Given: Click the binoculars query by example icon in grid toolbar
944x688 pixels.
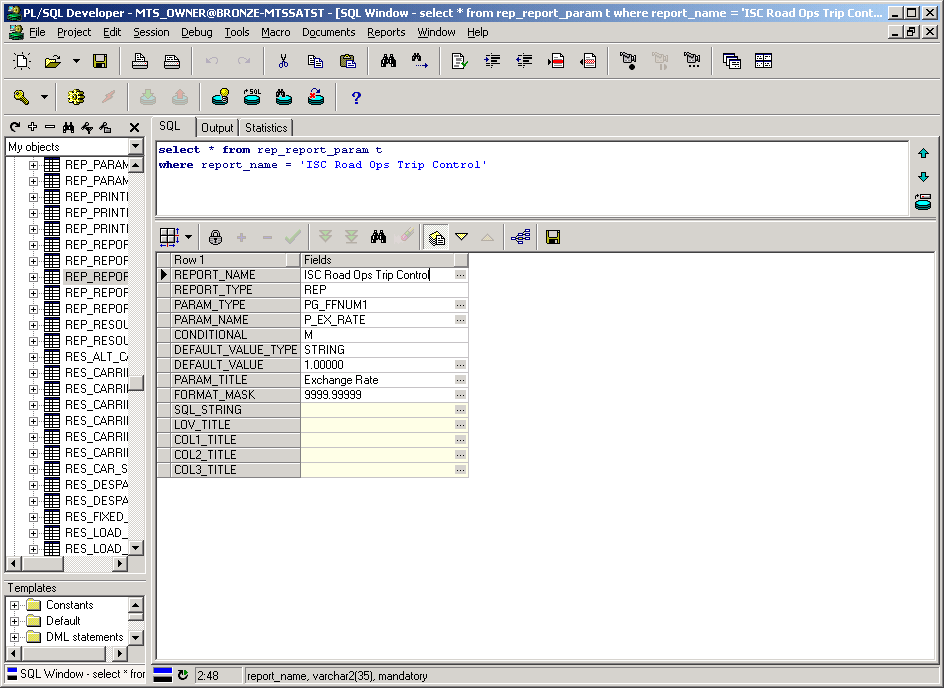Looking at the screenshot, I should [378, 237].
